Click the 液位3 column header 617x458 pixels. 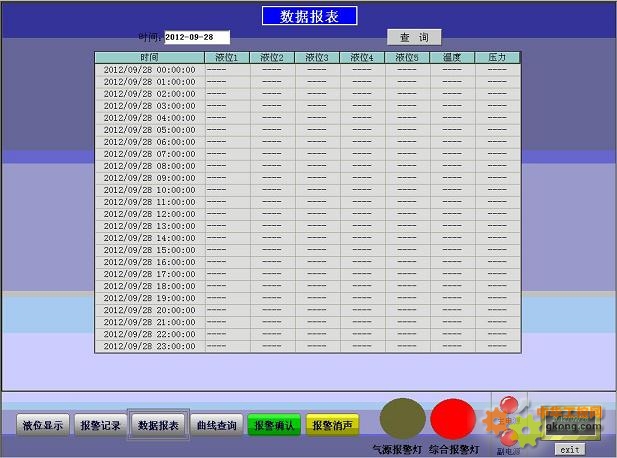(x=317, y=57)
